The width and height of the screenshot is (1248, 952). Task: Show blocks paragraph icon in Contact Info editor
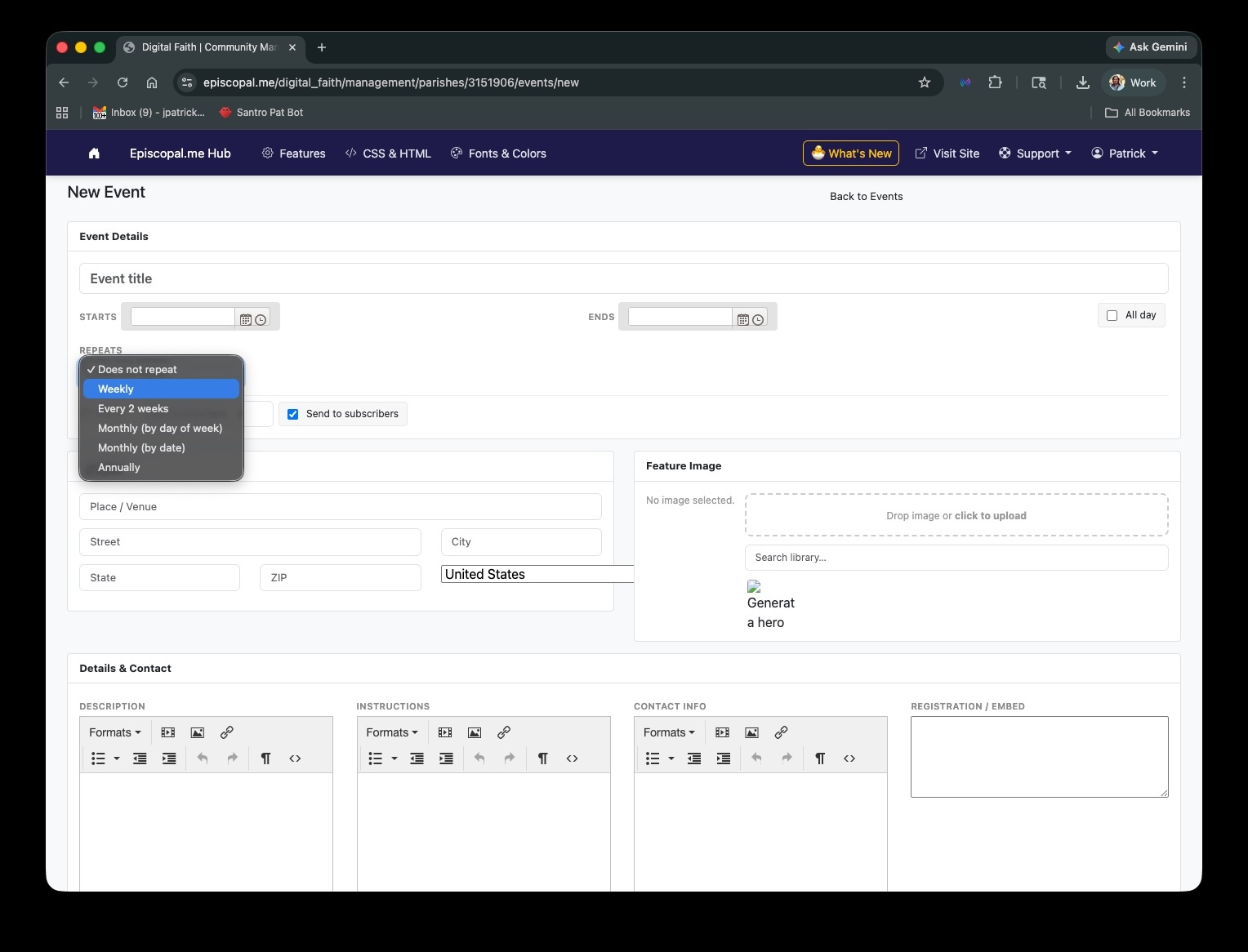pyautogui.click(x=820, y=758)
